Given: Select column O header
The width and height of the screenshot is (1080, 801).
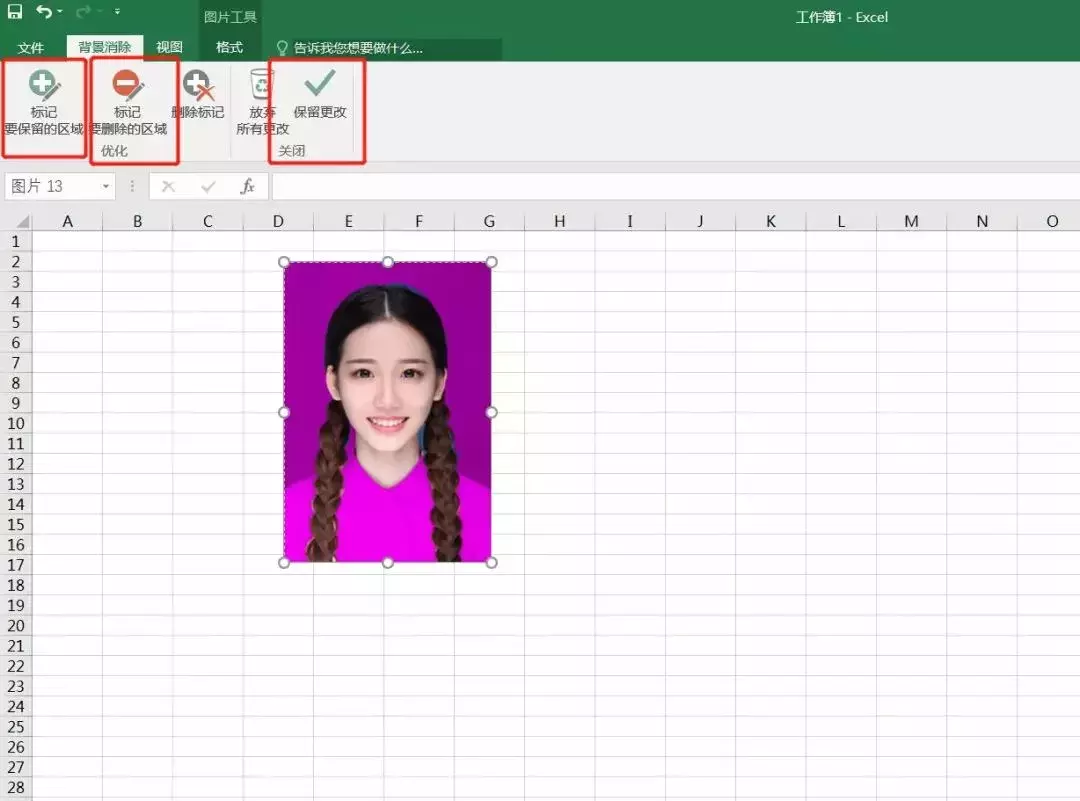Looking at the screenshot, I should click(x=1052, y=222).
